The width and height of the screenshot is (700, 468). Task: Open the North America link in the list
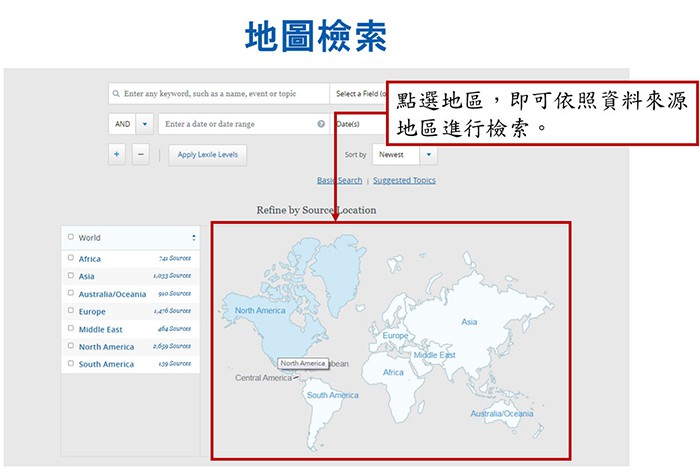[x=106, y=347]
